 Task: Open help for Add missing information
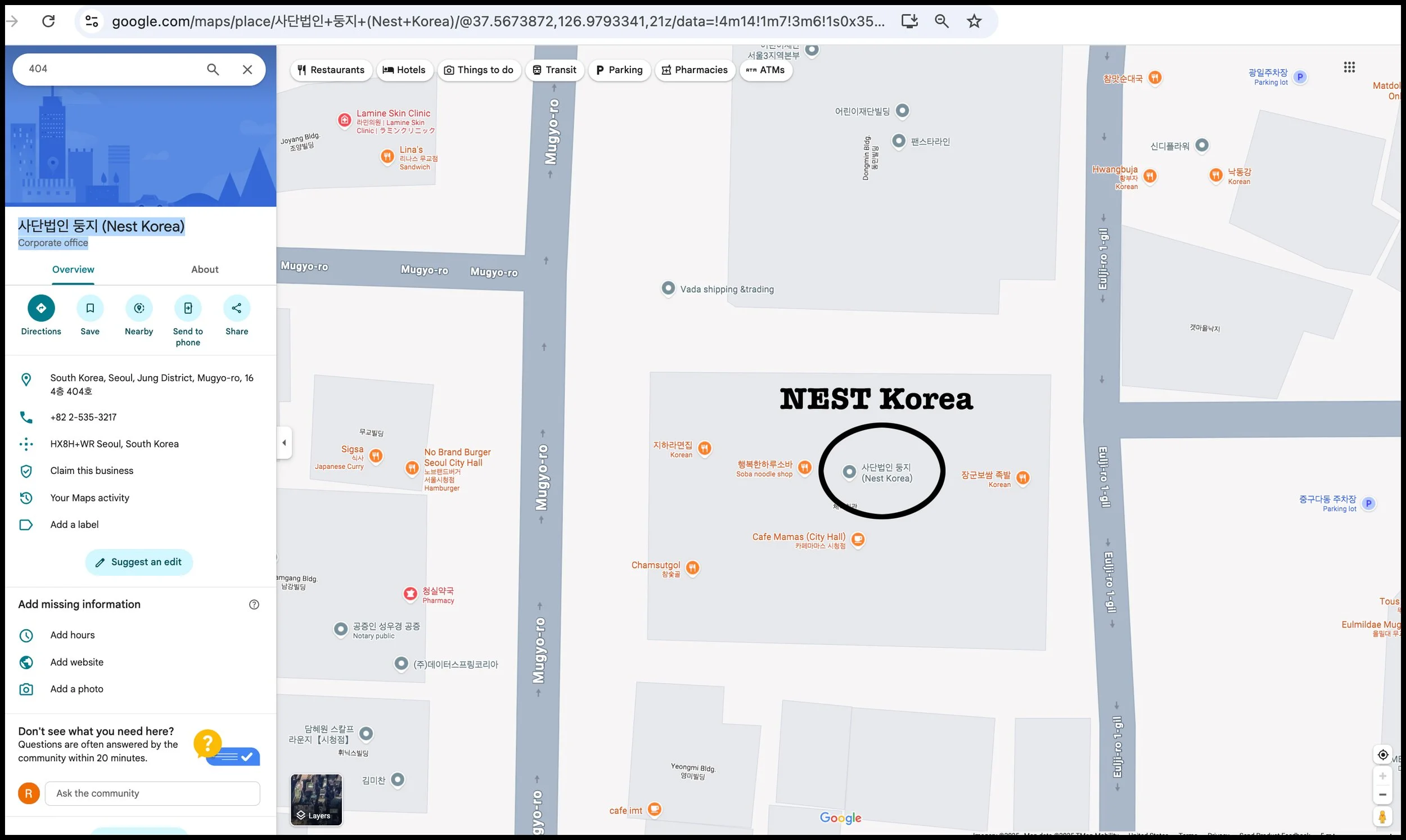pyautogui.click(x=254, y=604)
